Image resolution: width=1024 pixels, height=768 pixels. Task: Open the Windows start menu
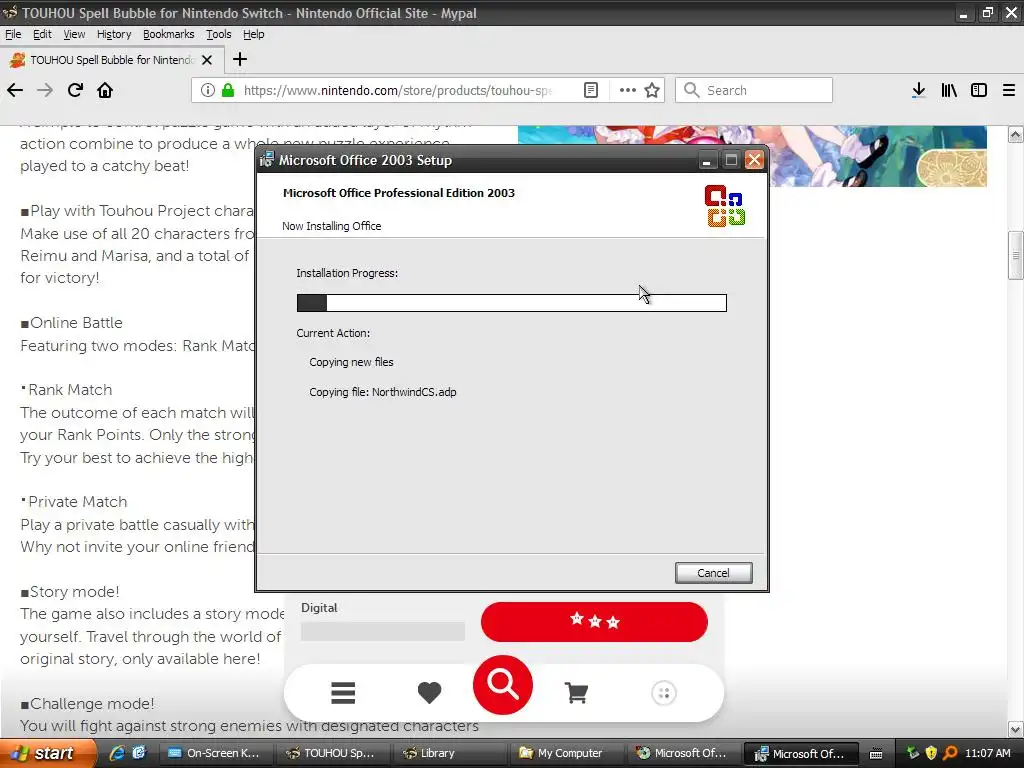(x=47, y=753)
